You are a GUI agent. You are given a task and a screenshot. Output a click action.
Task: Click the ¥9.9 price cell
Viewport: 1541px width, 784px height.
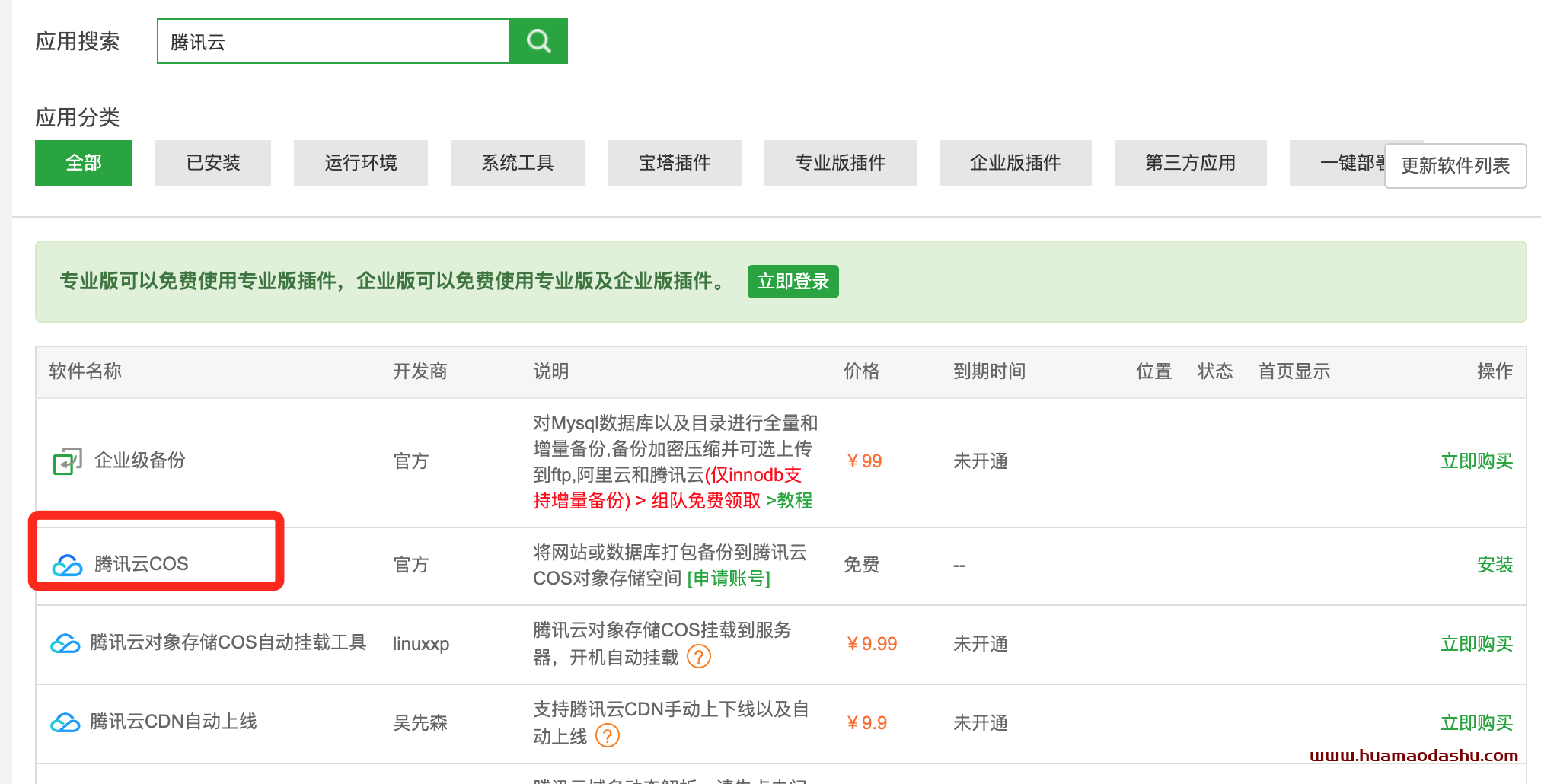click(866, 723)
